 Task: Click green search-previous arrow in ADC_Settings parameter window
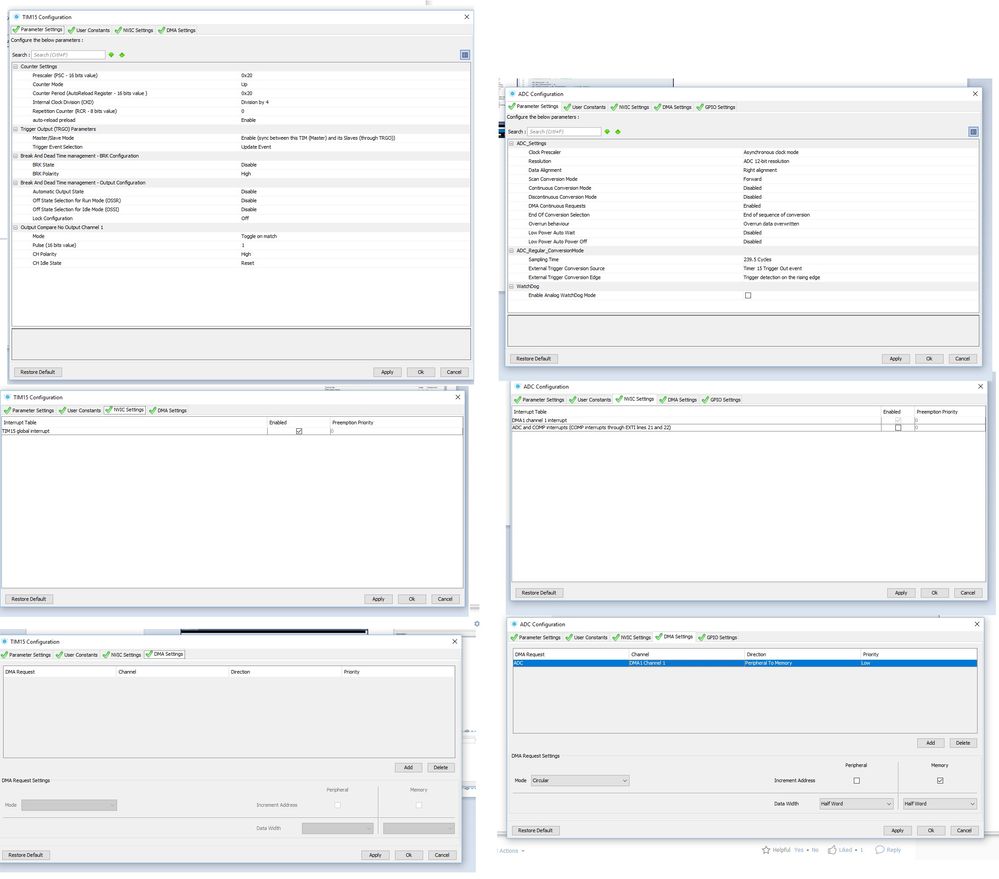[617, 132]
